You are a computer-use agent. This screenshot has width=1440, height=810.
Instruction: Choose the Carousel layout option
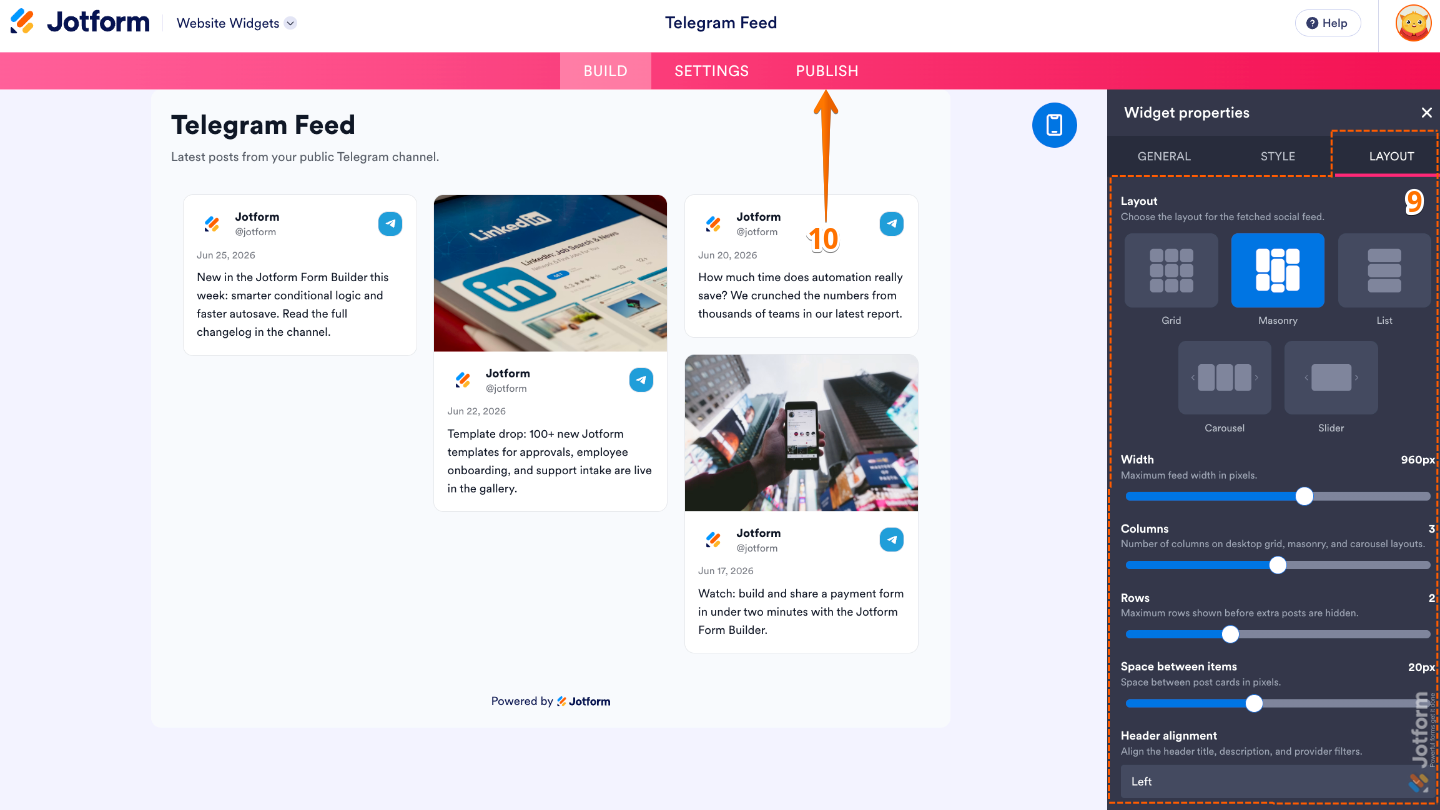1224,377
